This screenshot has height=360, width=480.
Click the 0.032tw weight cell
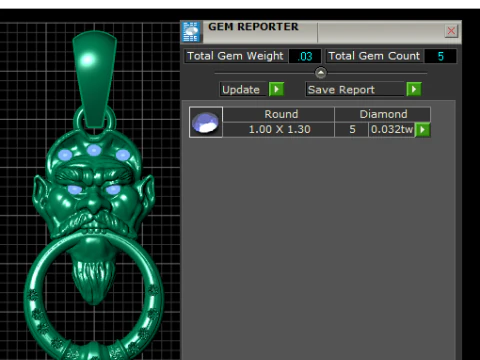tap(392, 129)
